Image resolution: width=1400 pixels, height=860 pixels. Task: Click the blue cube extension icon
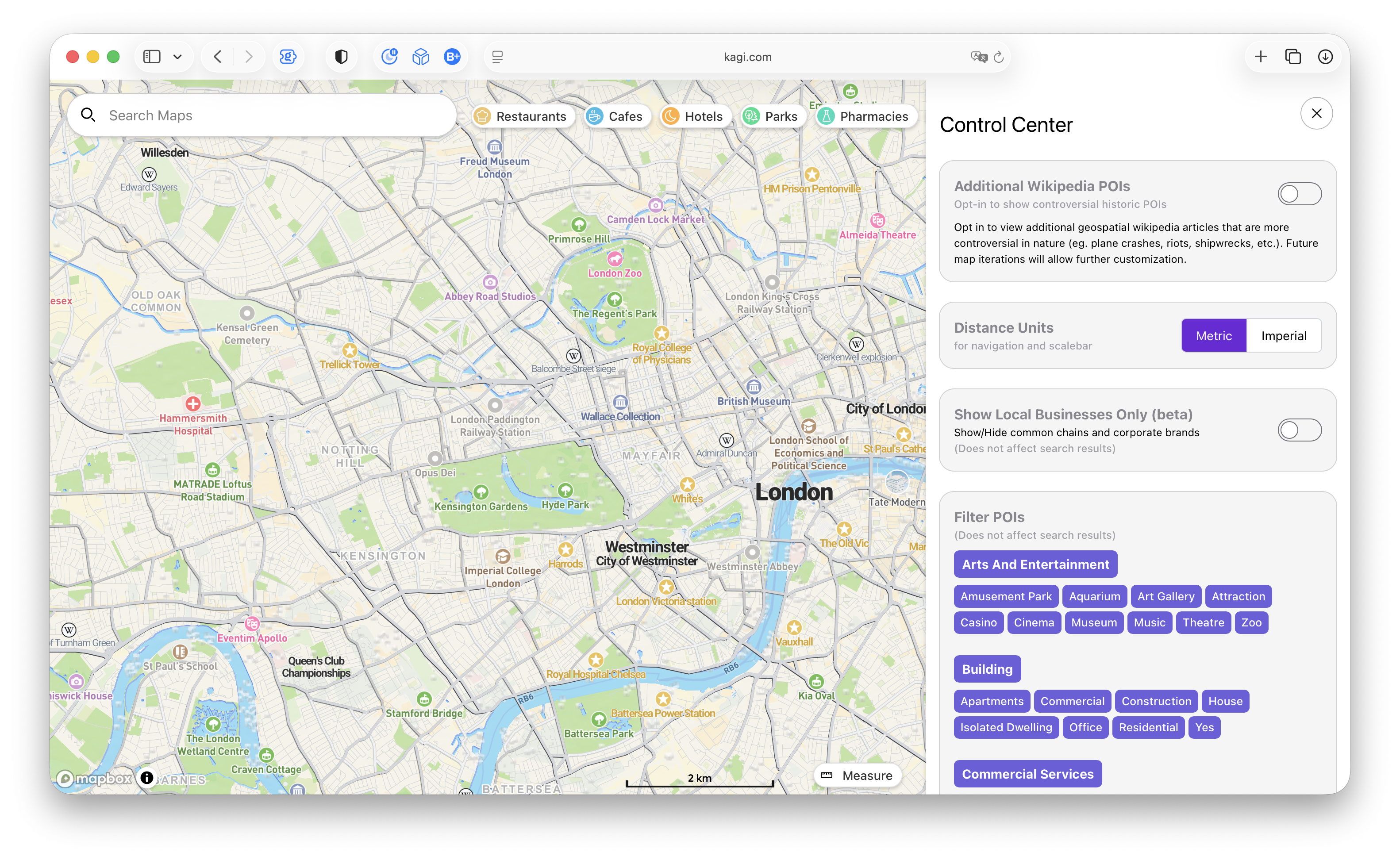(x=420, y=56)
